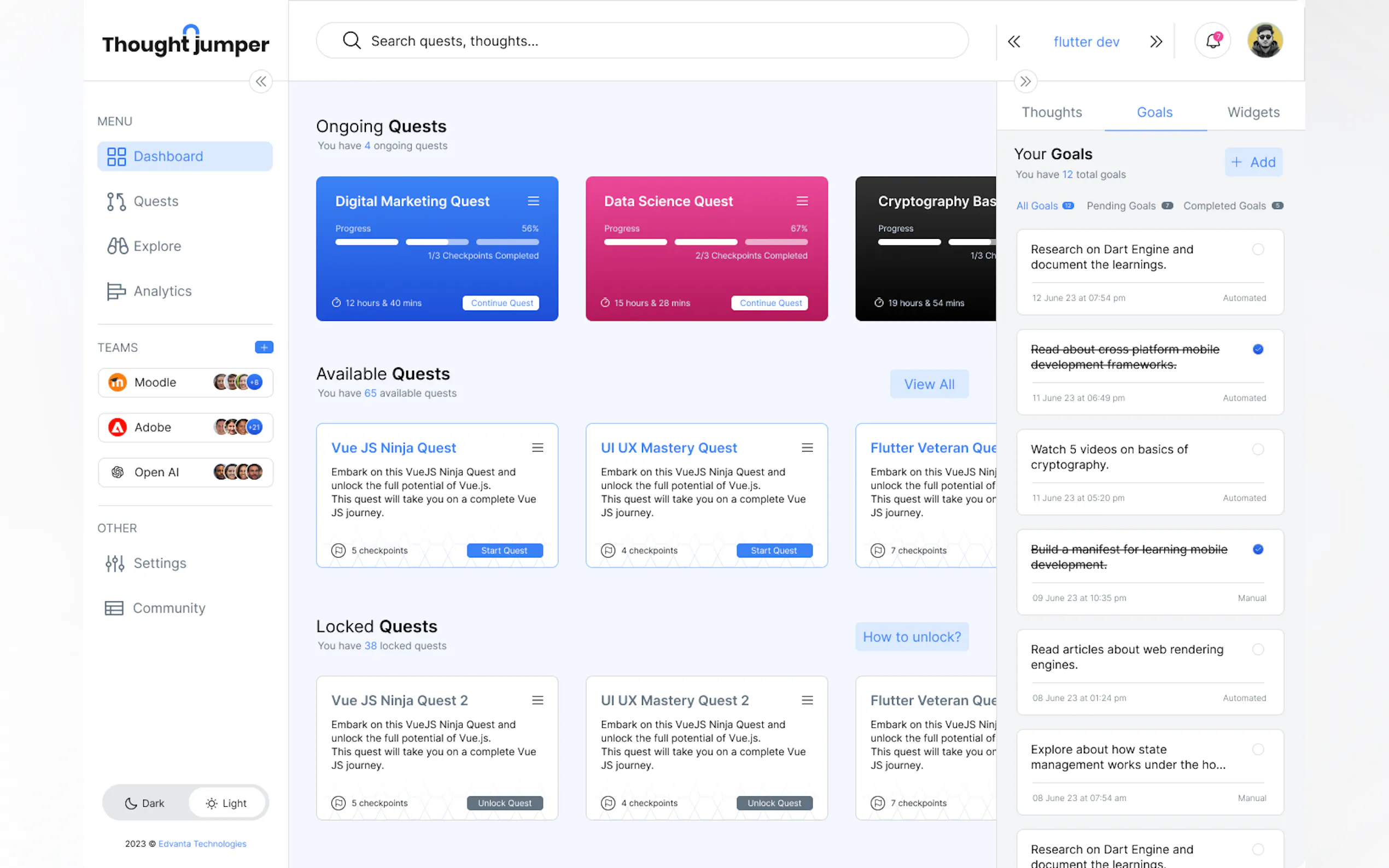Filter by Pending Goals
Viewport: 1389px width, 868px height.
(x=1121, y=206)
